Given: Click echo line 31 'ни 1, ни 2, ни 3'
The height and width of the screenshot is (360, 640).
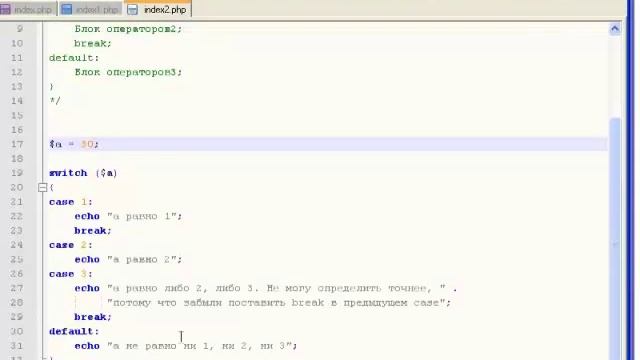Looking at the screenshot, I should 186,346.
